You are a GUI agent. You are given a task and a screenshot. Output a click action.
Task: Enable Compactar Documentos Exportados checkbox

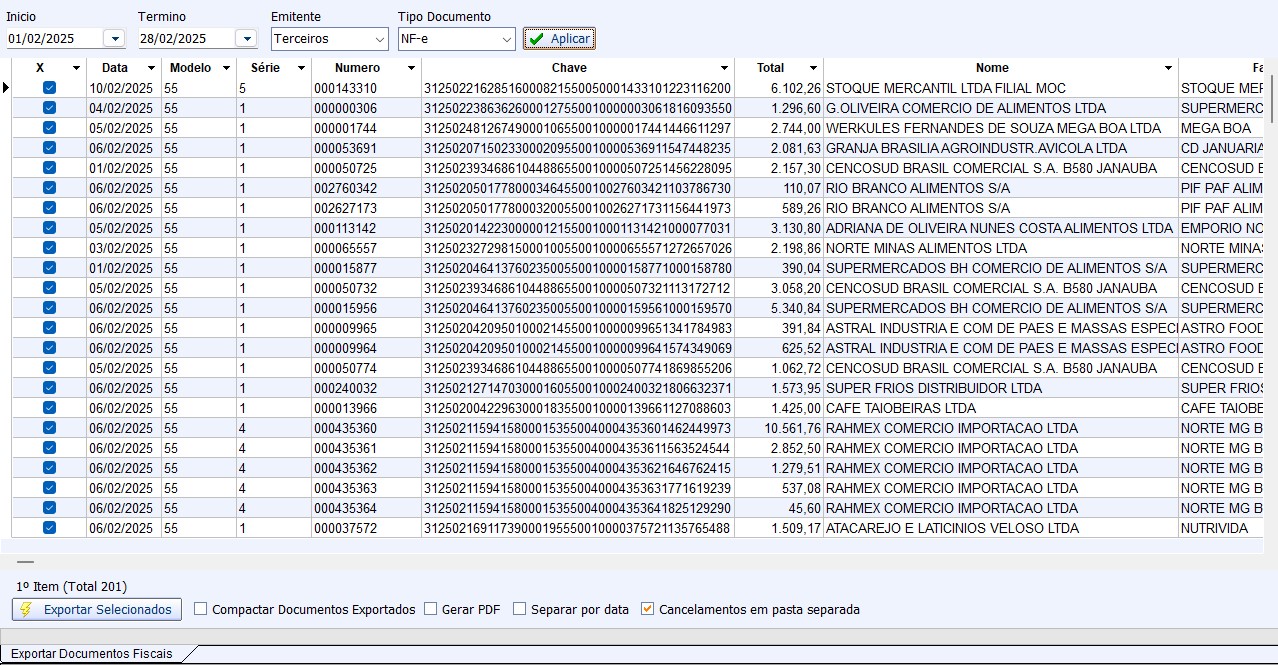click(201, 609)
